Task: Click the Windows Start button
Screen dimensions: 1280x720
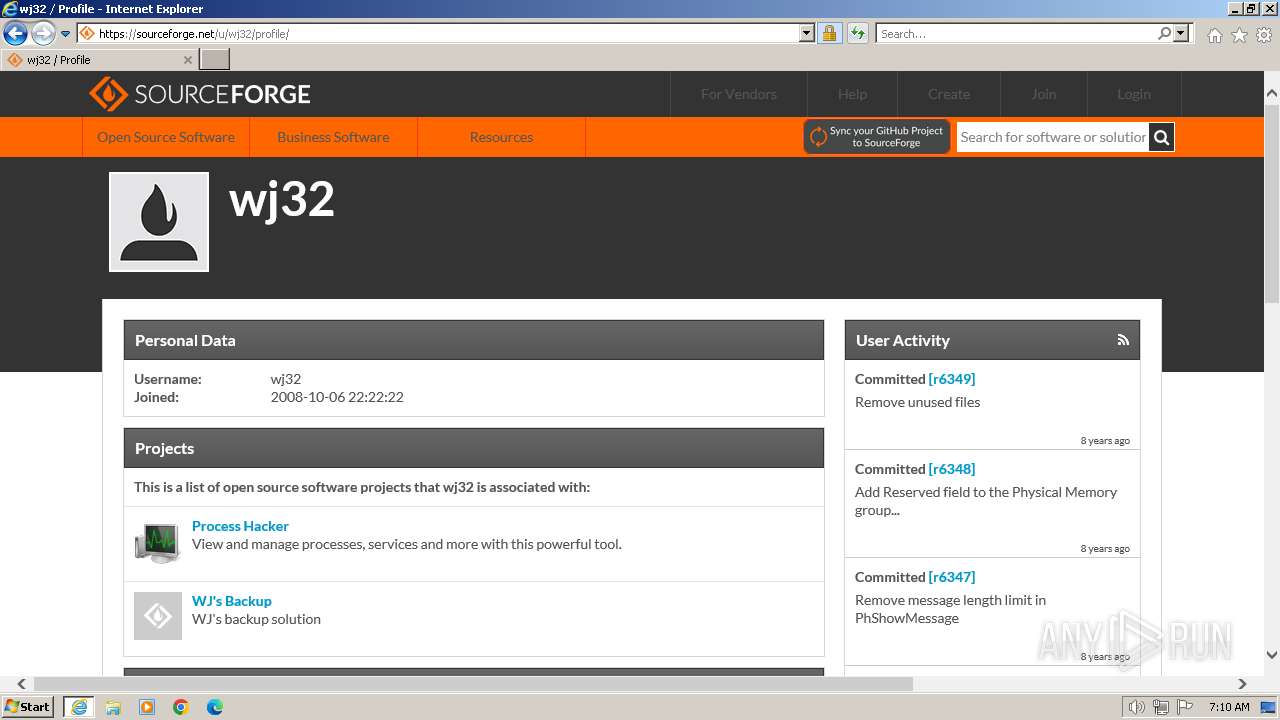Action: click(28, 706)
